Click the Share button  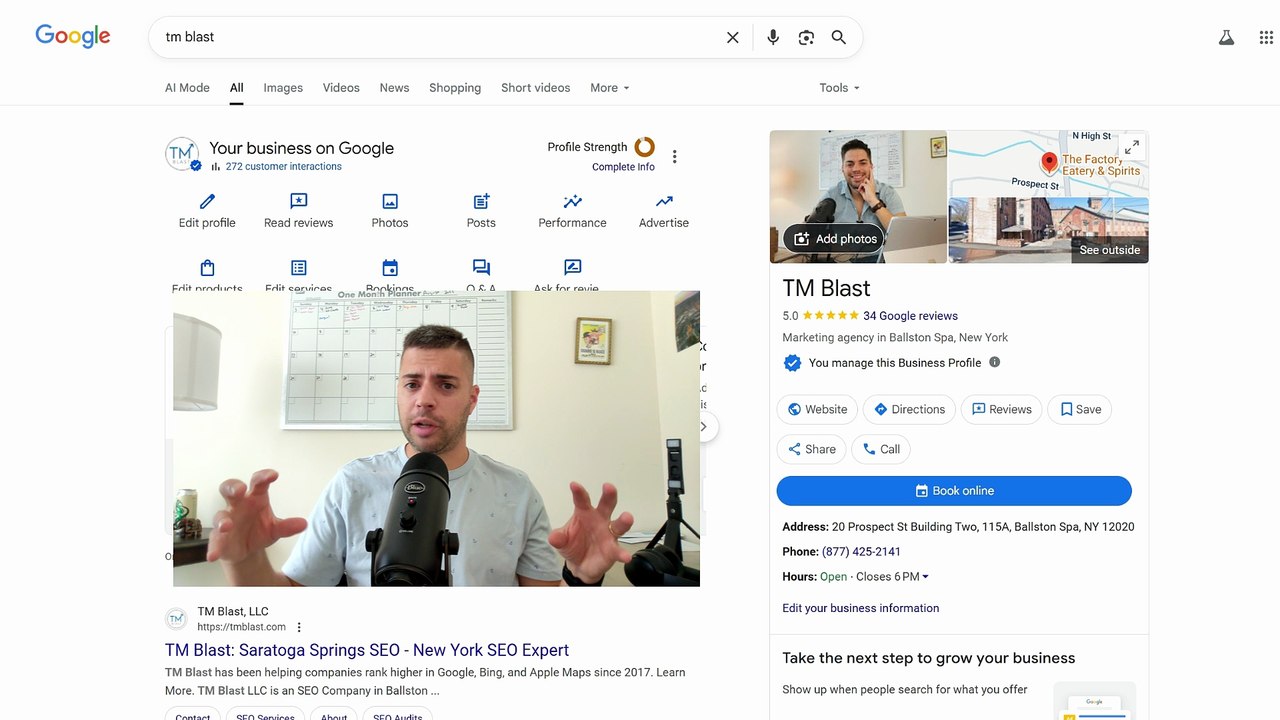(811, 449)
